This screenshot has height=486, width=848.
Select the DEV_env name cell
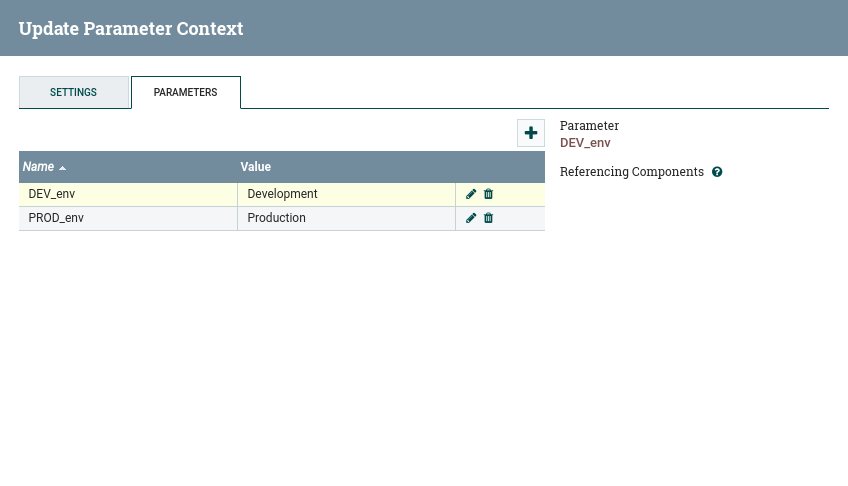coord(128,194)
